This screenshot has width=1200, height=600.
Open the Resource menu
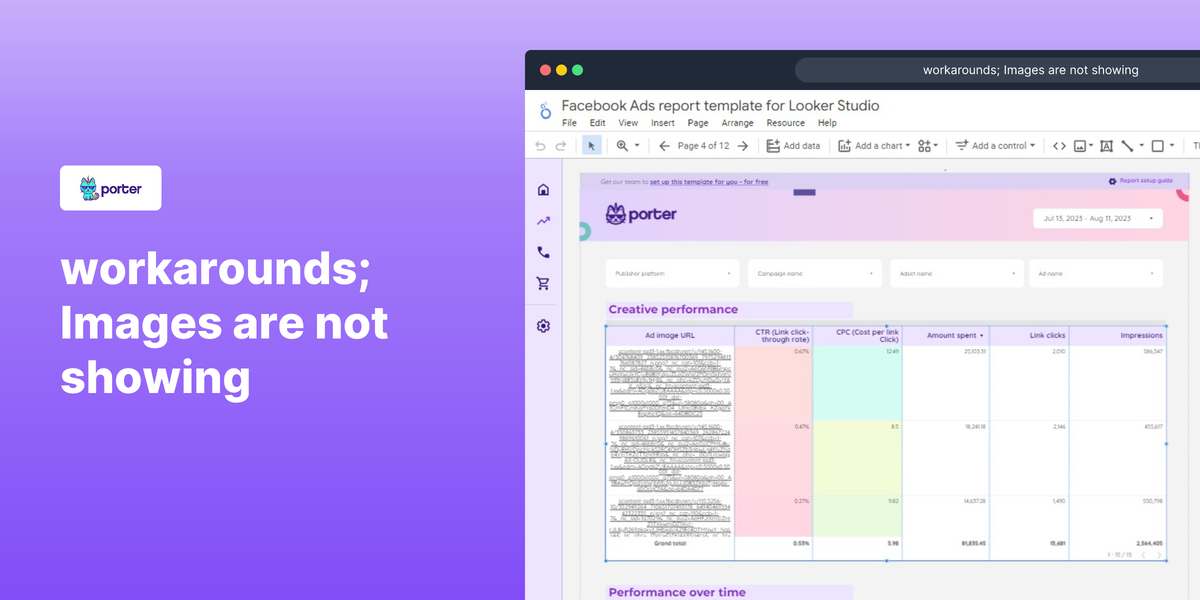coord(785,122)
